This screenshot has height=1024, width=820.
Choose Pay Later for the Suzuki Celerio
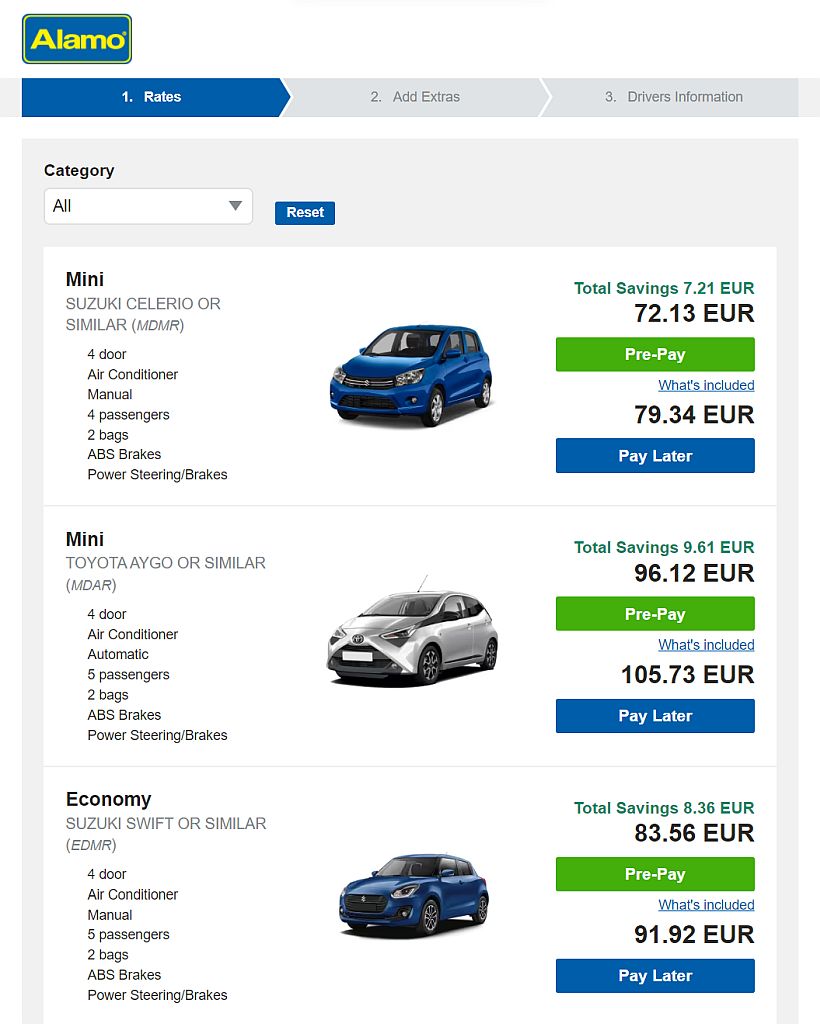click(655, 455)
